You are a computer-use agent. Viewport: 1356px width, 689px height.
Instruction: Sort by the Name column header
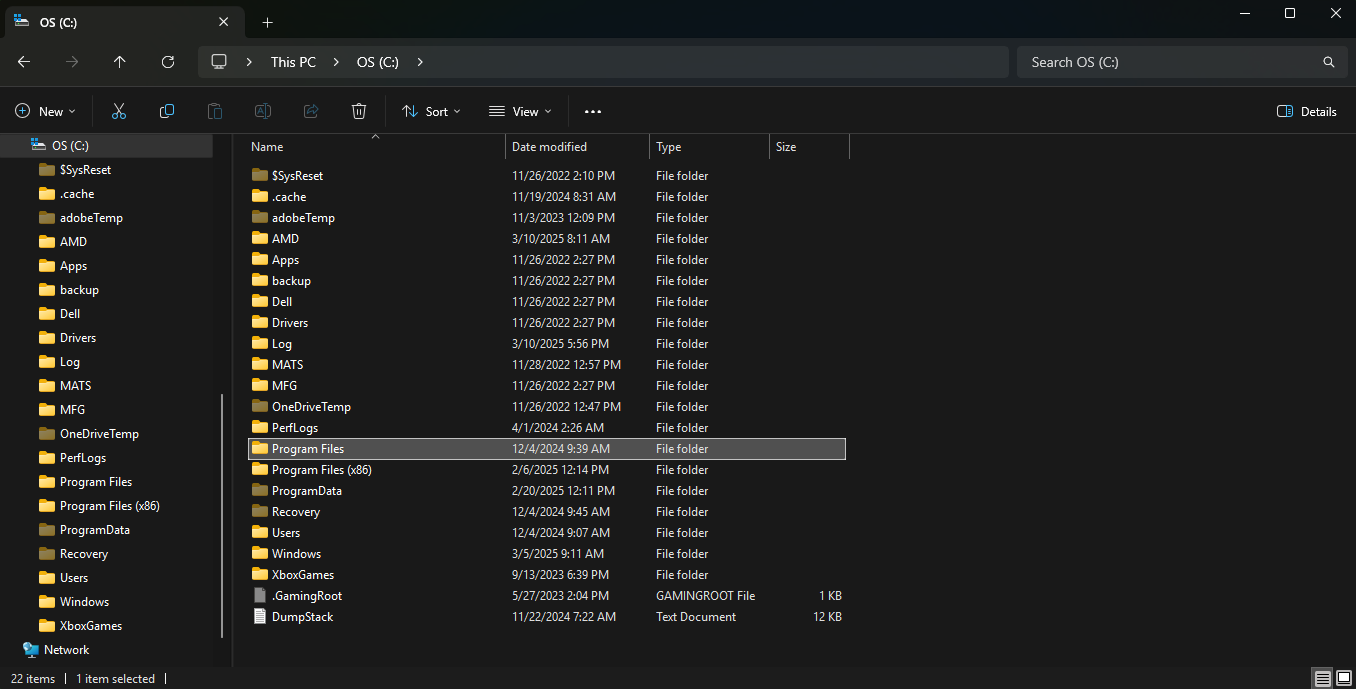click(375, 147)
